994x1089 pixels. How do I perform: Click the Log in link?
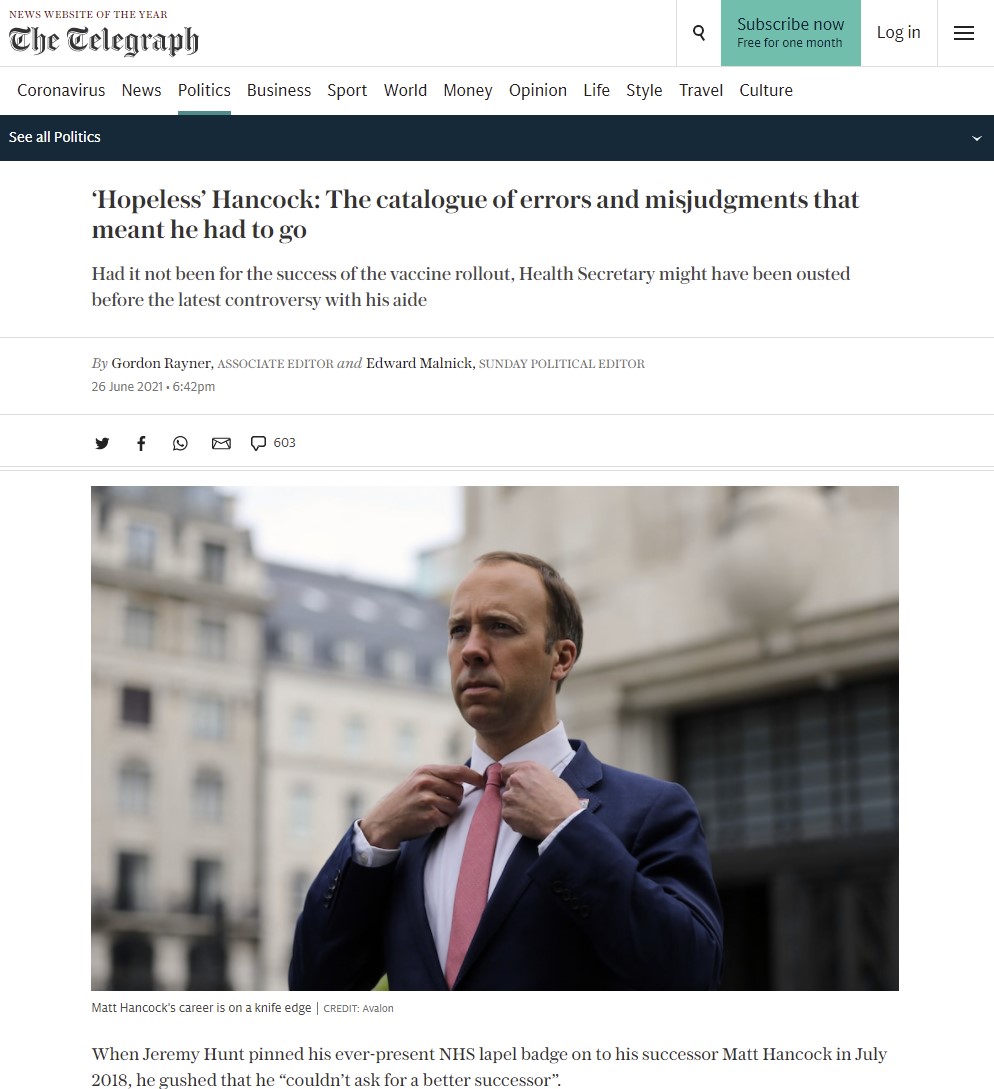898,33
